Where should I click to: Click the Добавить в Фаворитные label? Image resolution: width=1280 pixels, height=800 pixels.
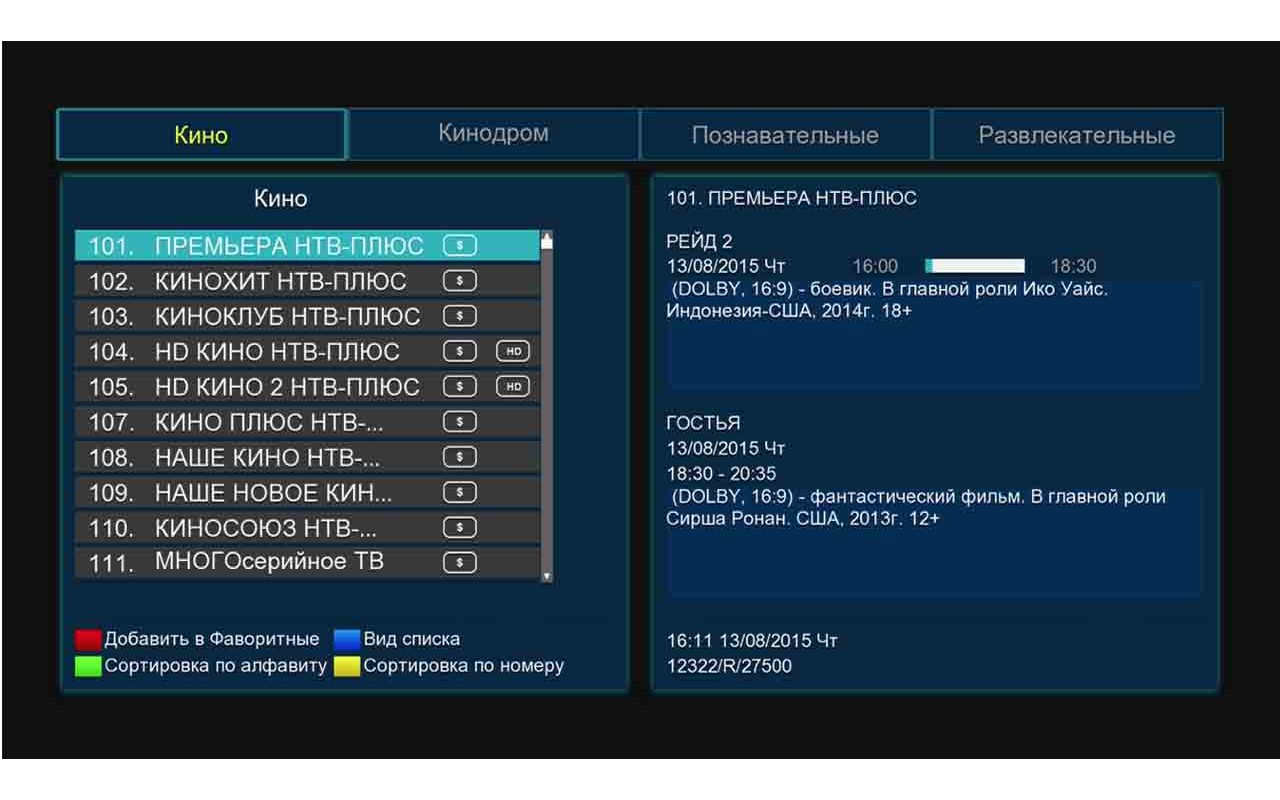pyautogui.click(x=212, y=639)
